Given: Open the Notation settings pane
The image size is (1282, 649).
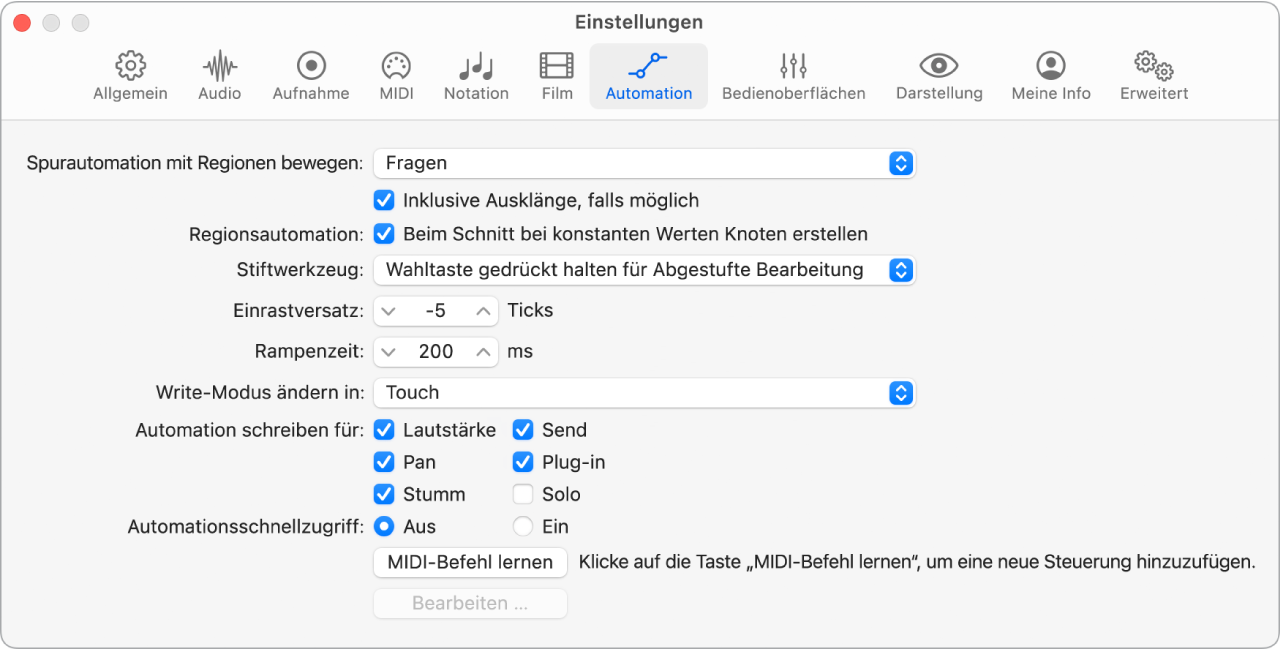Looking at the screenshot, I should (x=476, y=75).
